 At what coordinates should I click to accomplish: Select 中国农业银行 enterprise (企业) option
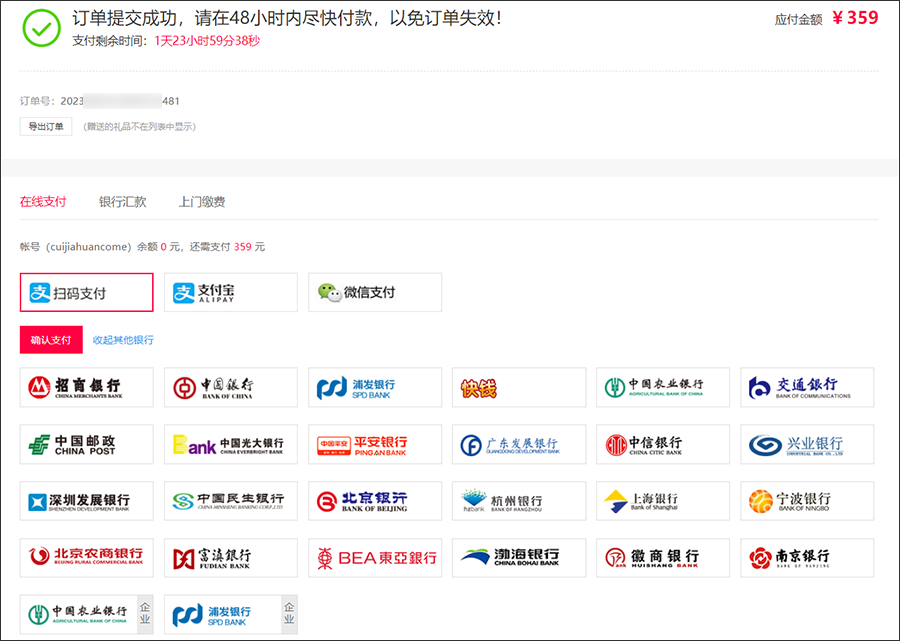point(87,615)
